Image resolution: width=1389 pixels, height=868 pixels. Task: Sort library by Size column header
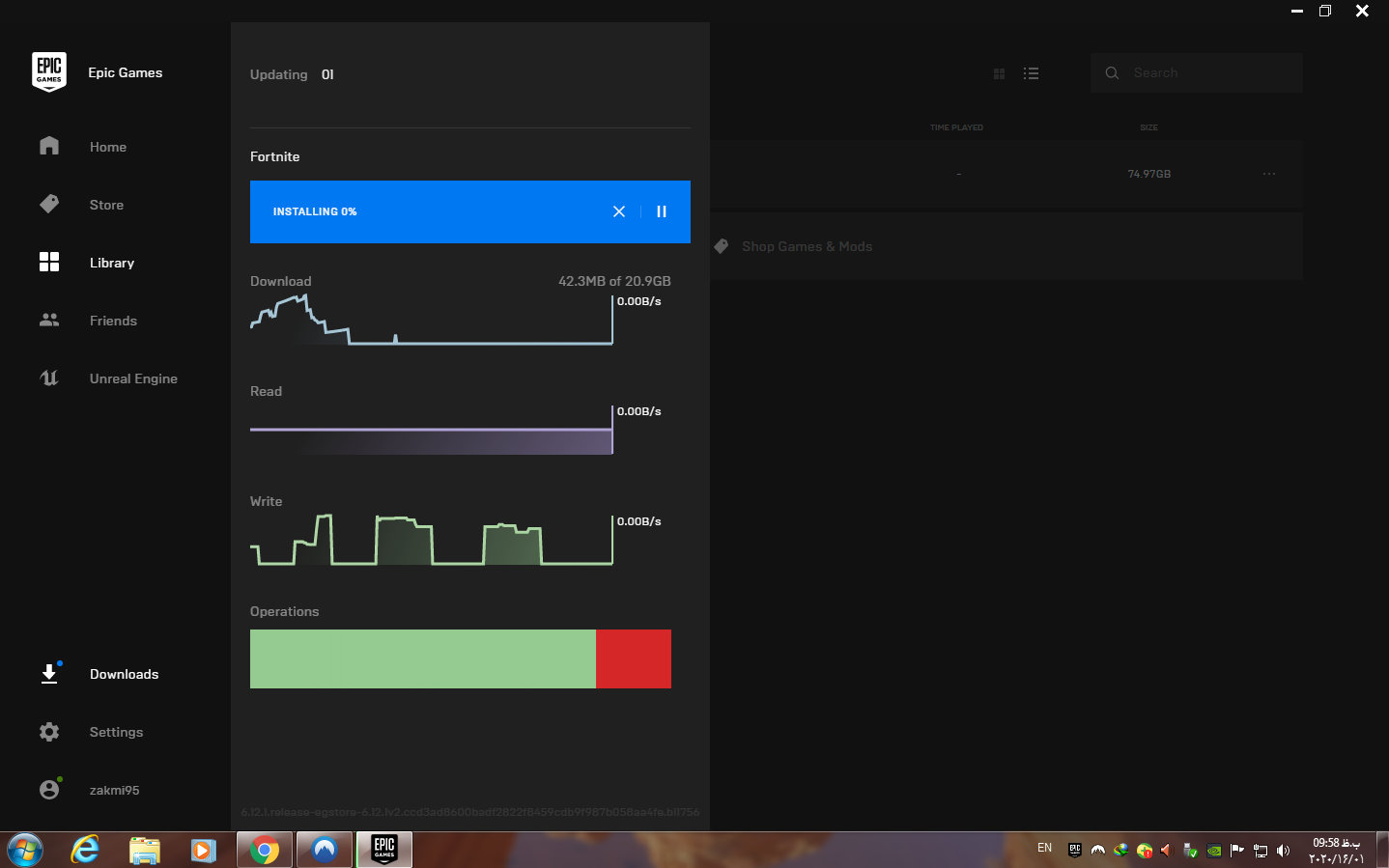1148,127
